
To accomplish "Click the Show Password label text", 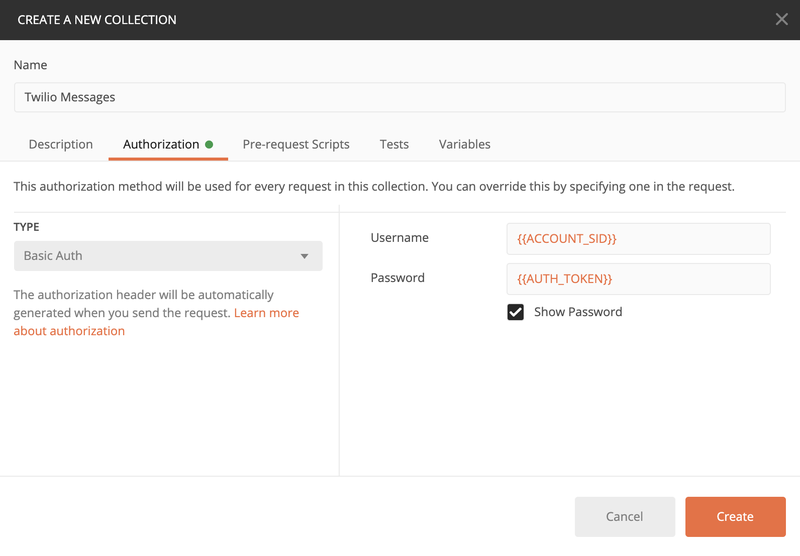I will coord(578,312).
